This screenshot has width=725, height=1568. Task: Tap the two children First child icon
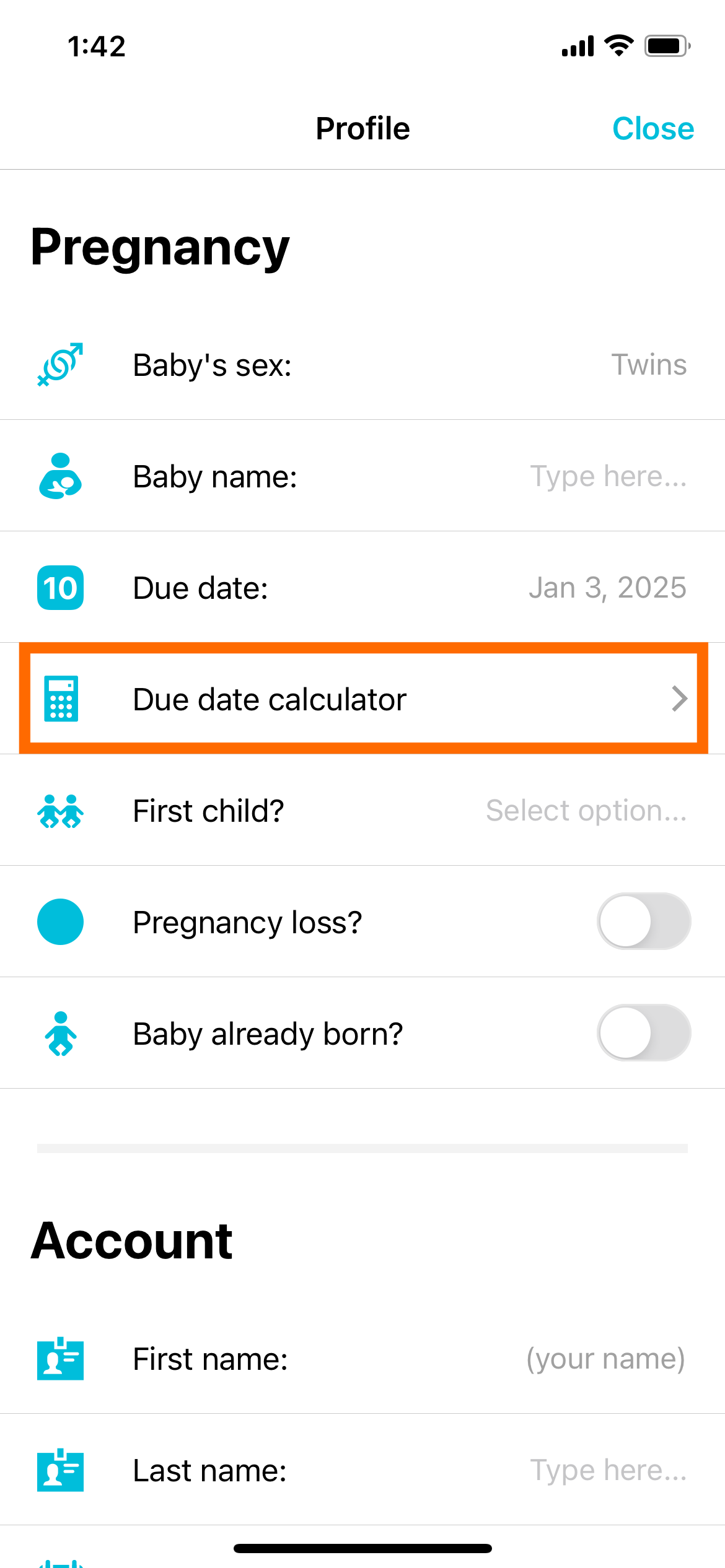click(x=60, y=811)
